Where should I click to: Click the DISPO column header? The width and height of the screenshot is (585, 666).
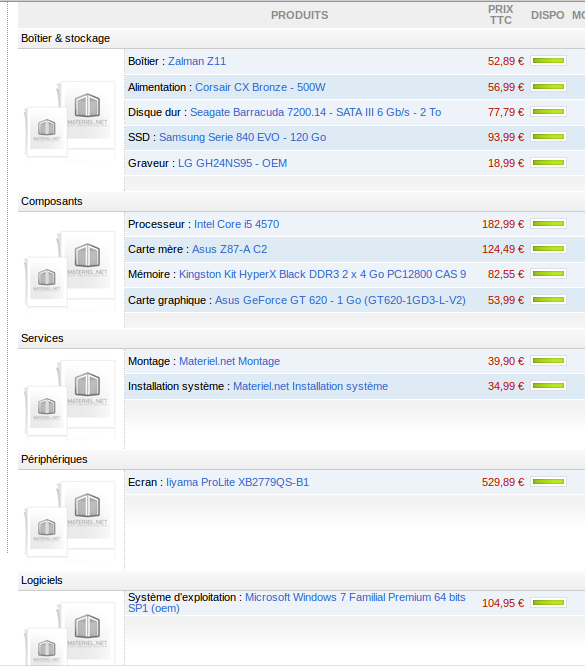pyautogui.click(x=548, y=15)
